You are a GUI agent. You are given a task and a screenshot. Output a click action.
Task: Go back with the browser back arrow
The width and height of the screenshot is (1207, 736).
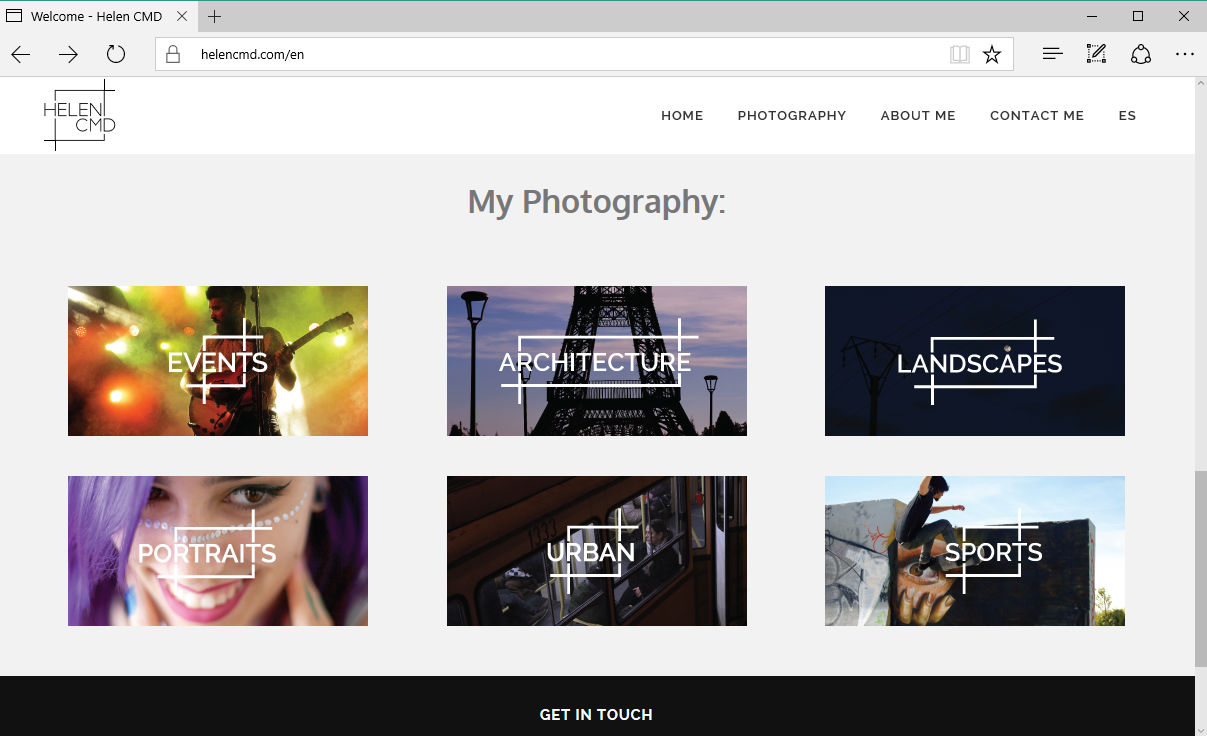click(21, 55)
